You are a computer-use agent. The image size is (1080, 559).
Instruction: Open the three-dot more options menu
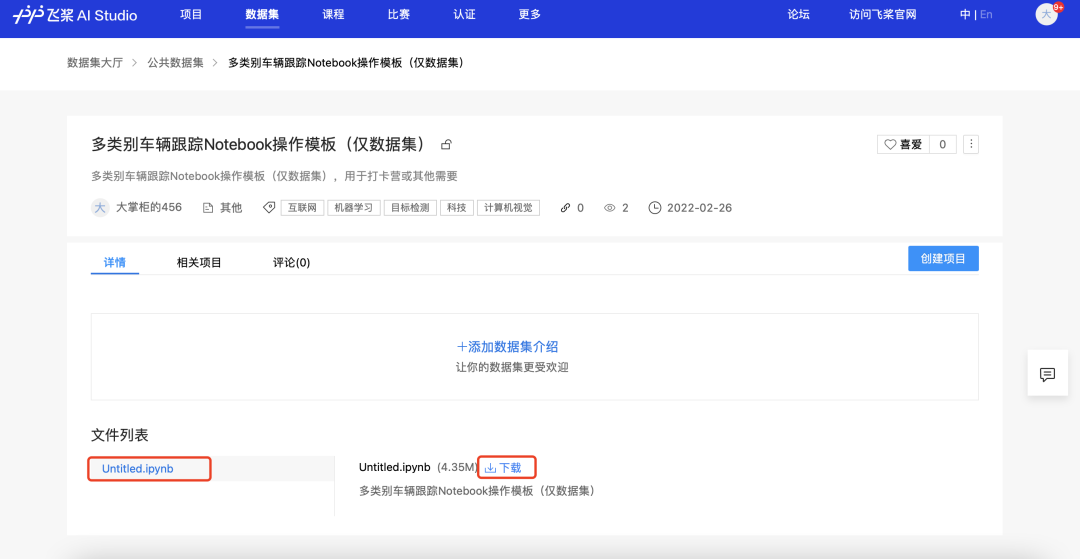971,145
